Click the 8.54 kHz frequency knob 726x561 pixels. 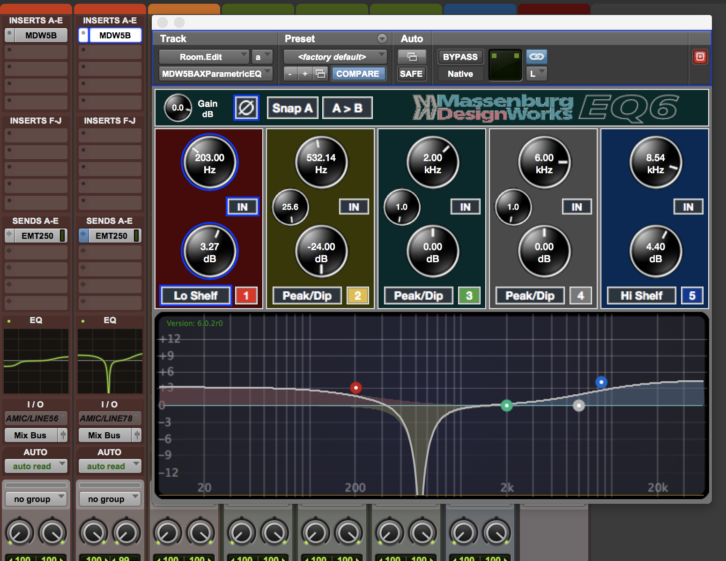(x=656, y=162)
